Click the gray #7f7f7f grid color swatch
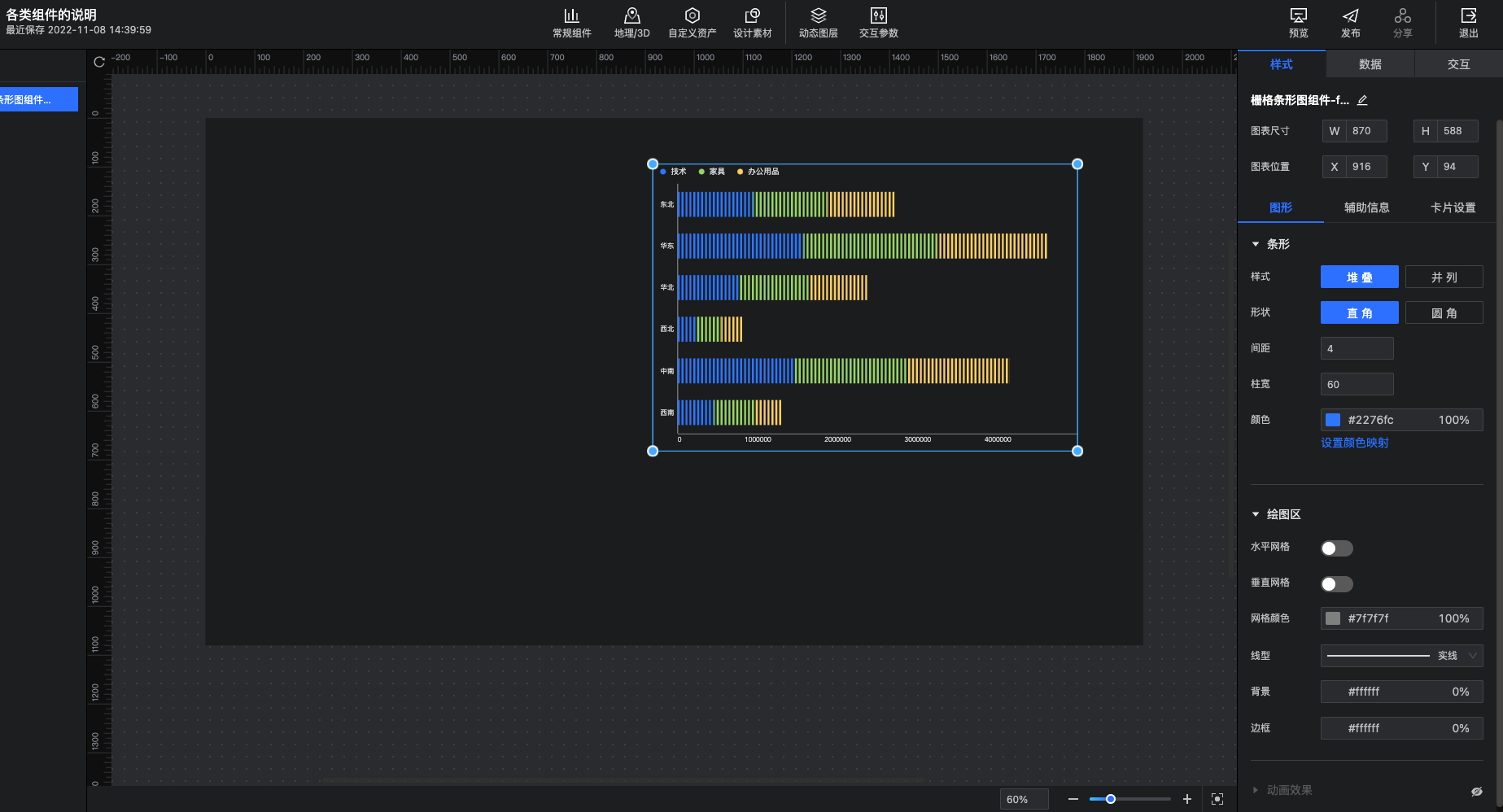 (1333, 618)
